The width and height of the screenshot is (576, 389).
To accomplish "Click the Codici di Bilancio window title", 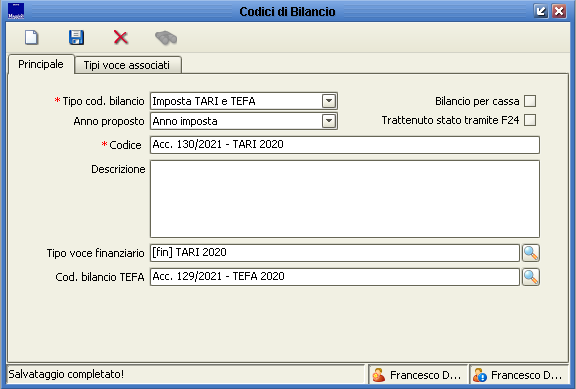I will tap(287, 11).
